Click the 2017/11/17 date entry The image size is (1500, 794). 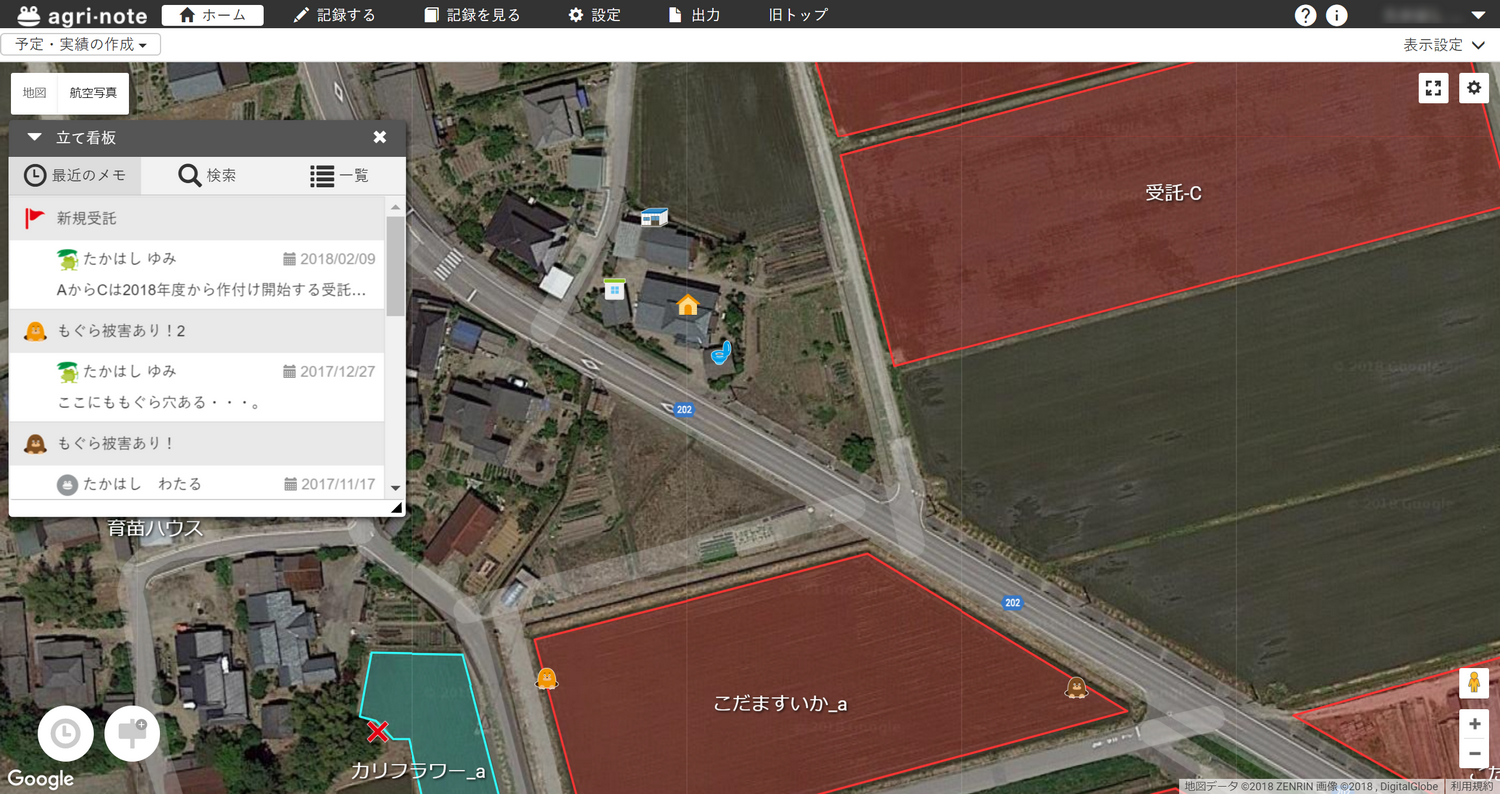pyautogui.click(x=330, y=484)
